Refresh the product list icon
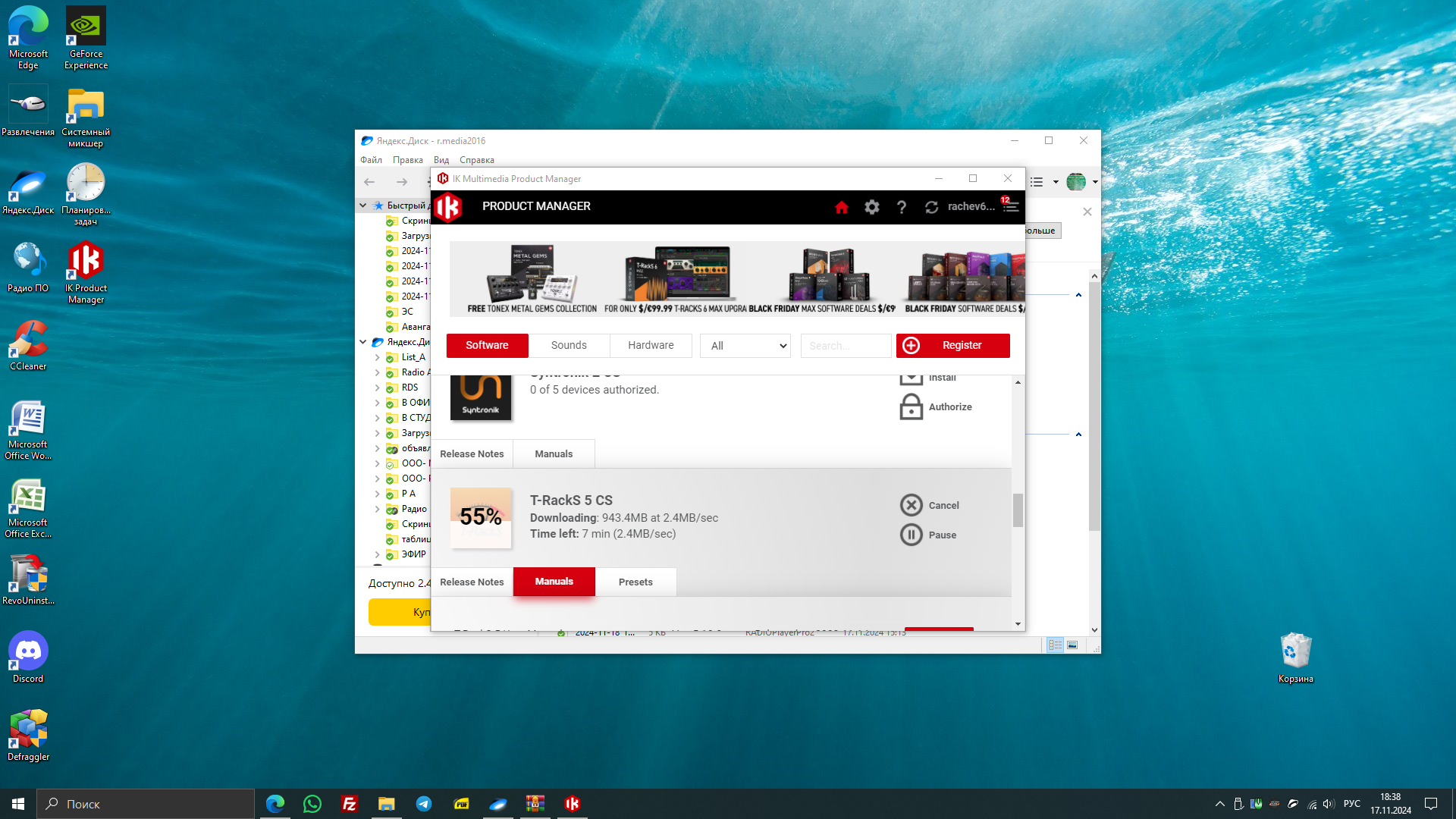This screenshot has height=819, width=1456. pyautogui.click(x=931, y=207)
